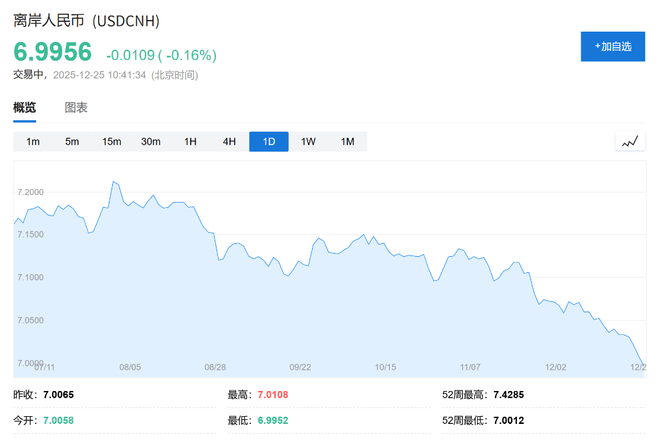
Task: Choose the 30m interval button
Action: 151,142
